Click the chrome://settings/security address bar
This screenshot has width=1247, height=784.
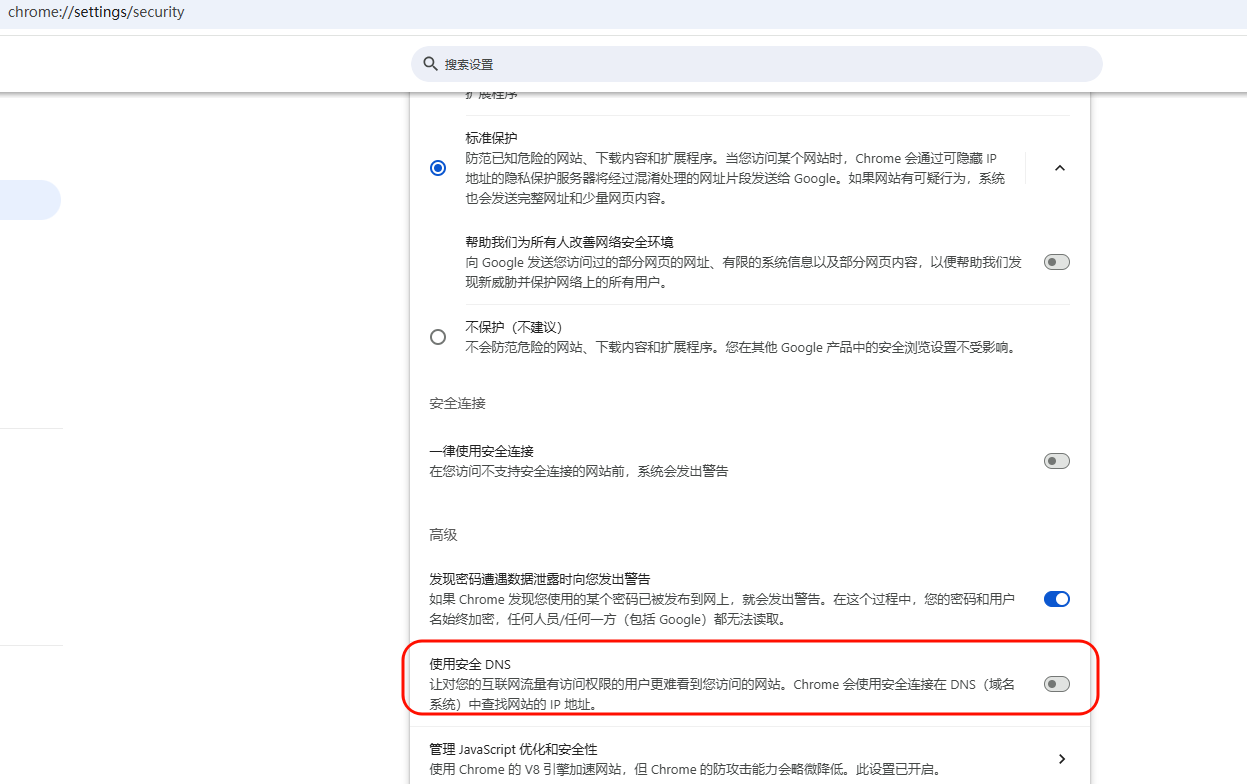pos(96,13)
